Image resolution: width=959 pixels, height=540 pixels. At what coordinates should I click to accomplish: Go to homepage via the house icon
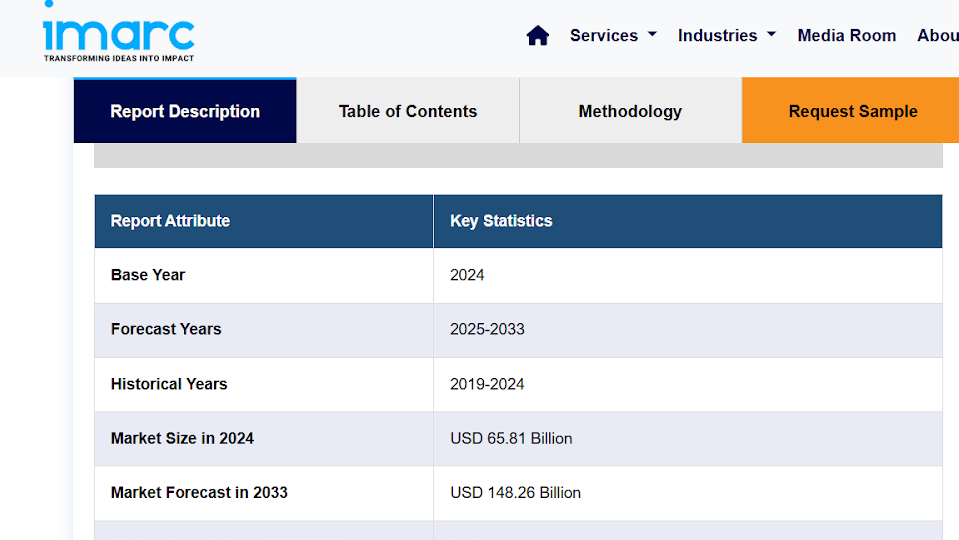(538, 36)
